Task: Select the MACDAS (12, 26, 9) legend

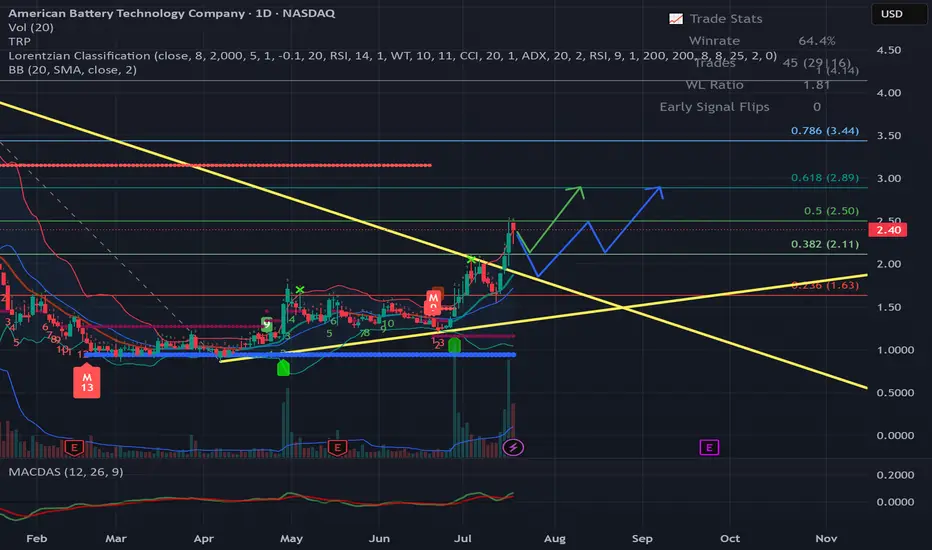Action: [66, 472]
